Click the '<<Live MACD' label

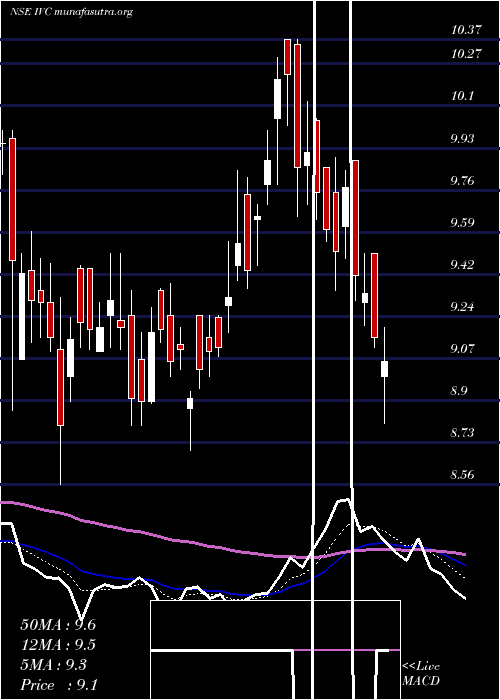(421, 674)
